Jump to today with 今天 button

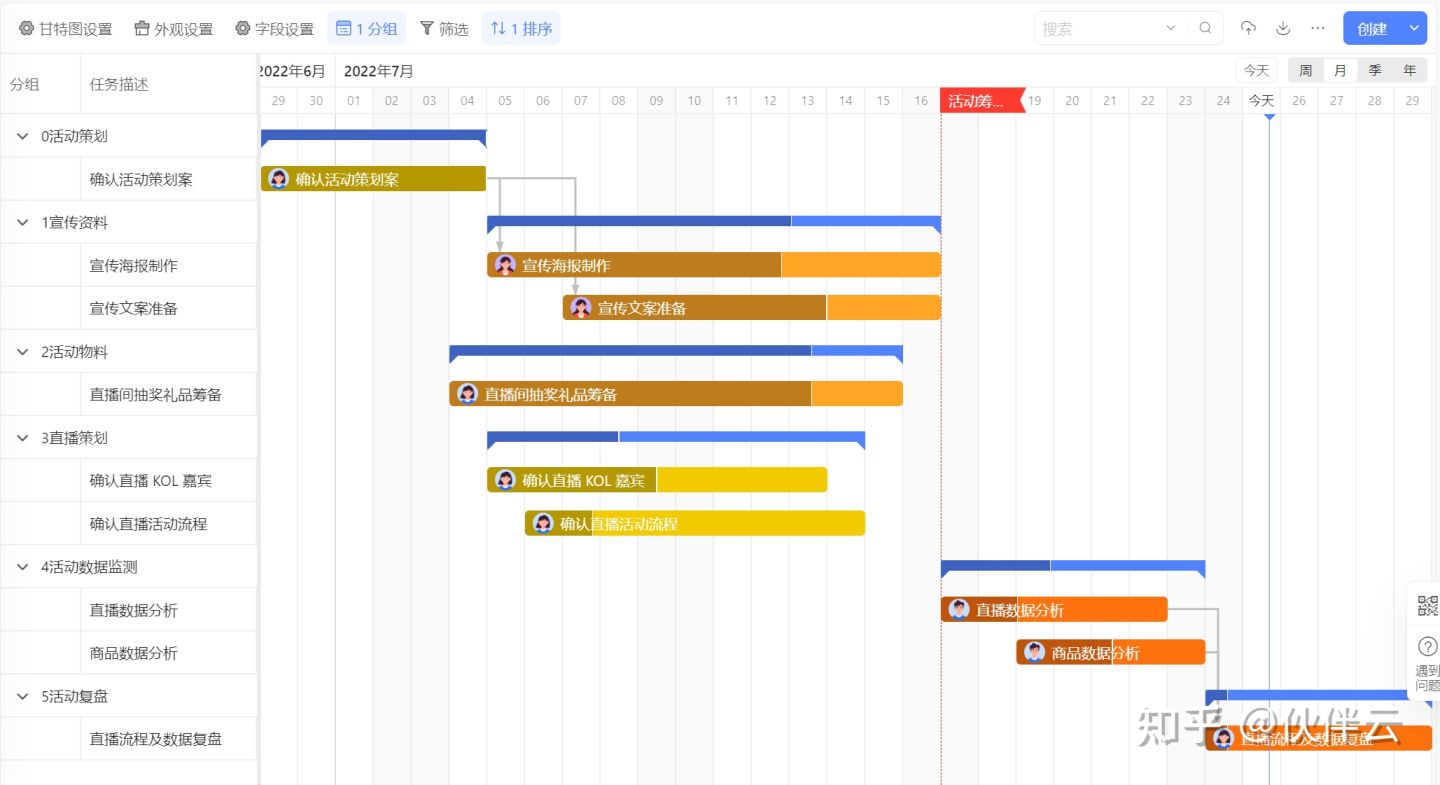pyautogui.click(x=1256, y=70)
